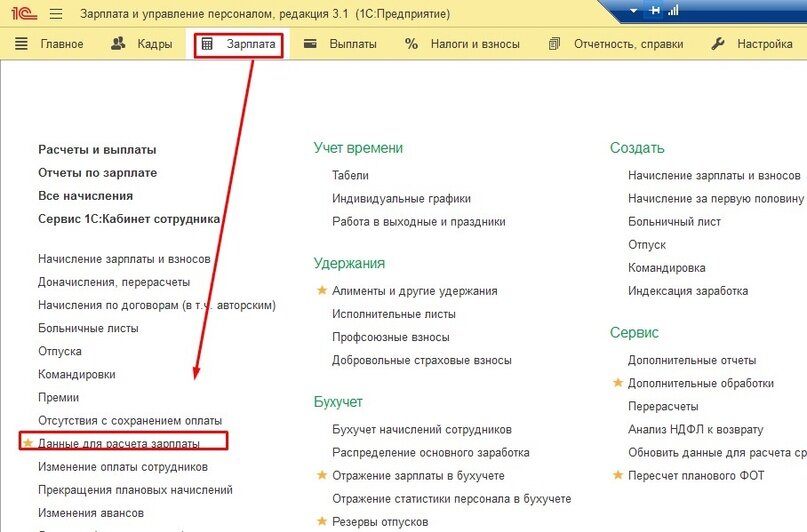Open Премии
The image size is (807, 532).
[x=59, y=398]
